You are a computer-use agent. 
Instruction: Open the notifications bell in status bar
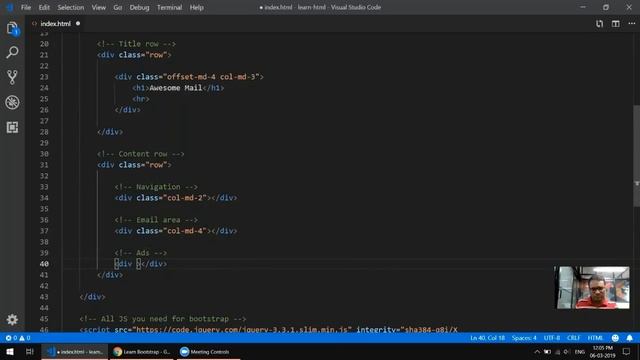(629, 338)
